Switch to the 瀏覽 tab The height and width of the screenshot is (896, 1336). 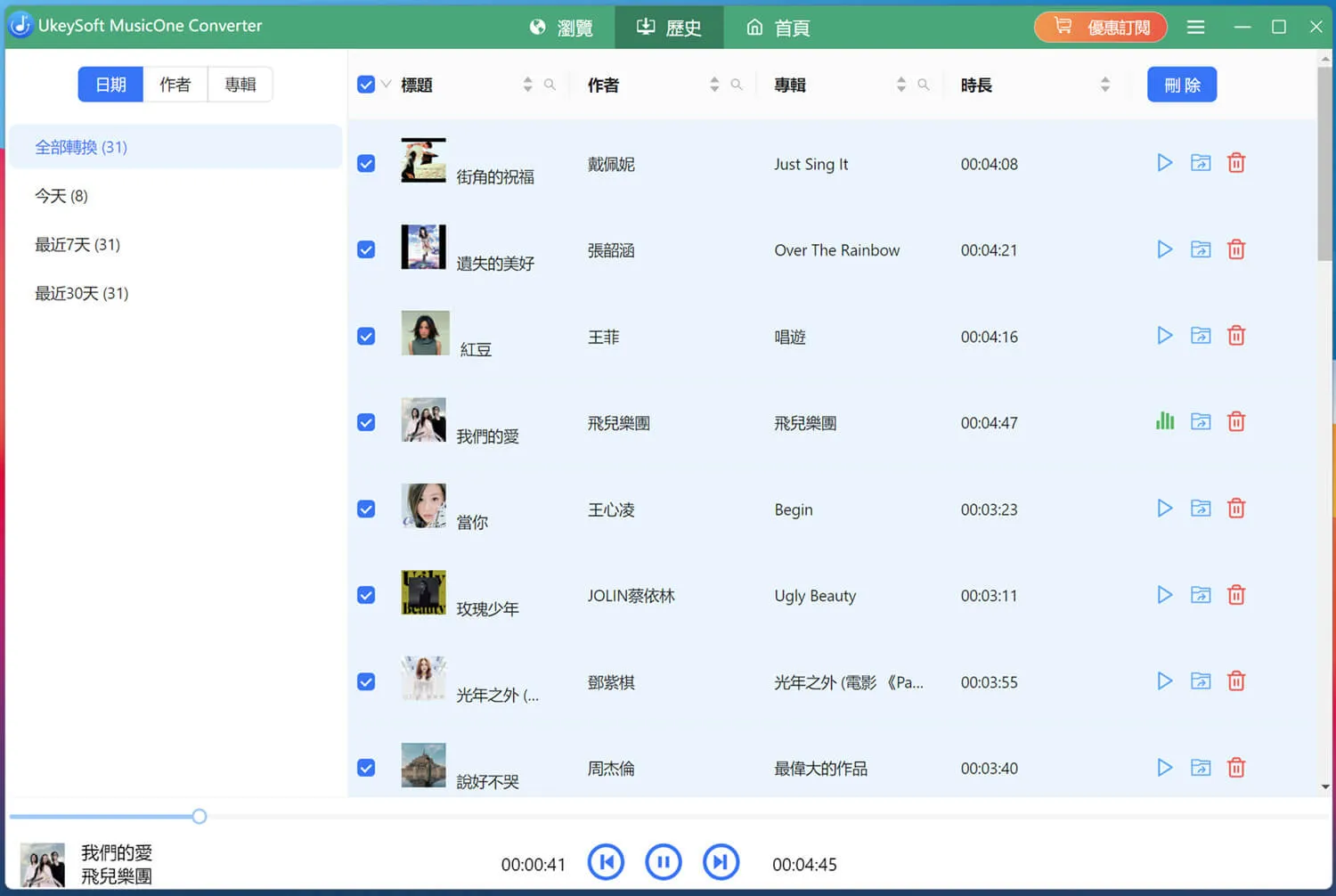pyautogui.click(x=561, y=28)
